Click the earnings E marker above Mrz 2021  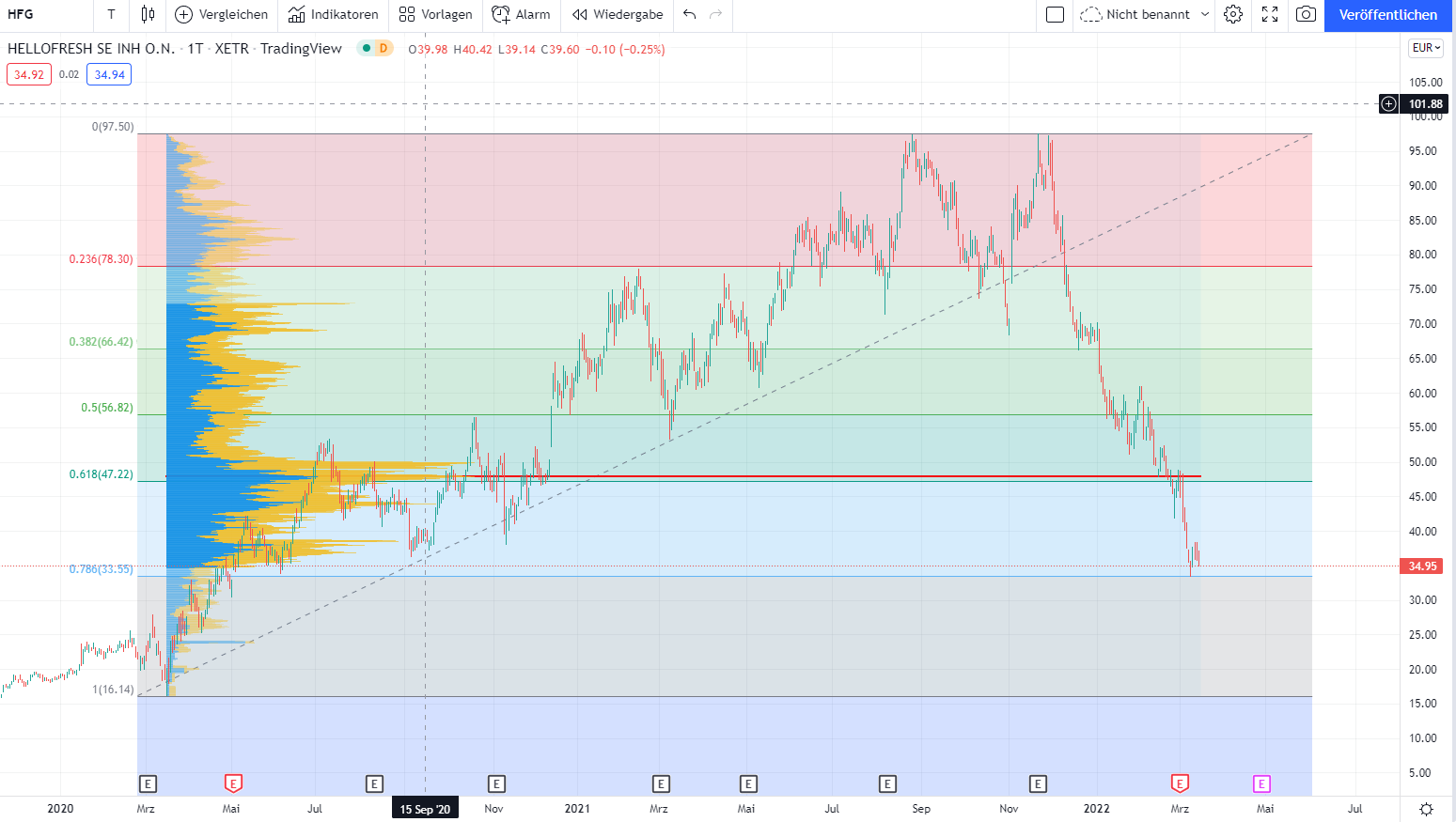661,783
